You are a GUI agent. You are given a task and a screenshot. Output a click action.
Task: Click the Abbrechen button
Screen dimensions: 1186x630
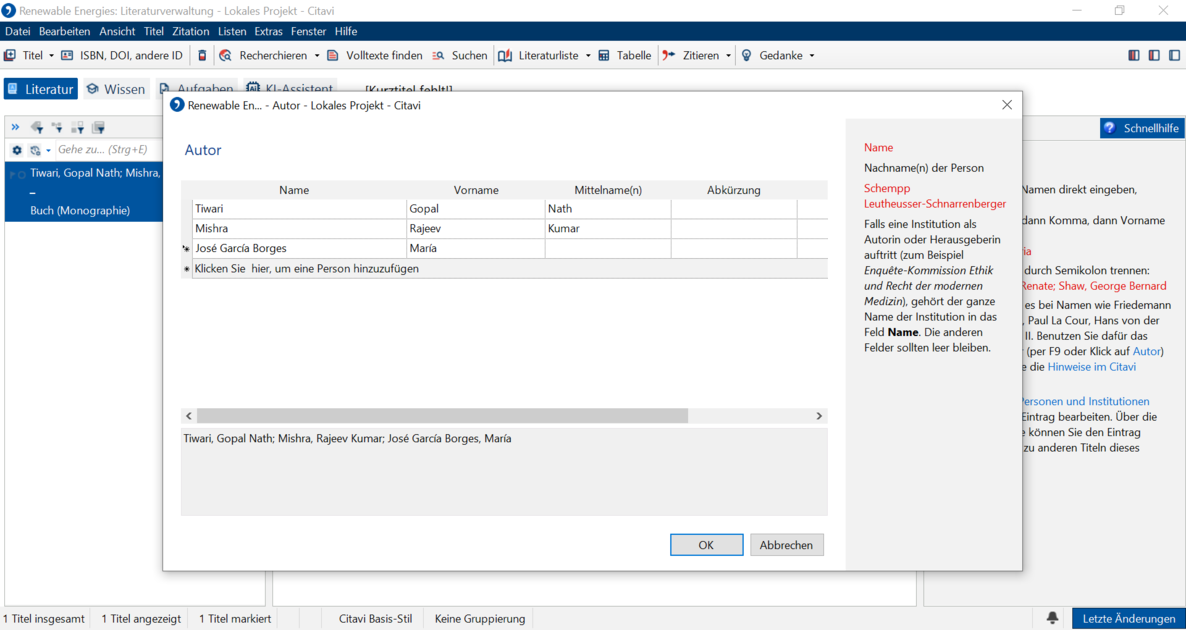(787, 545)
